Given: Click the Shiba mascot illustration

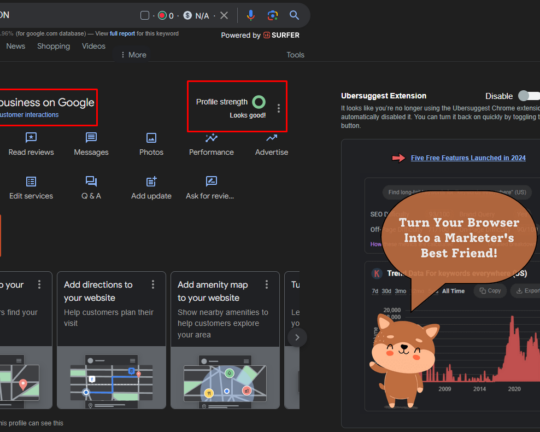Looking at the screenshot, I should coord(403,360).
